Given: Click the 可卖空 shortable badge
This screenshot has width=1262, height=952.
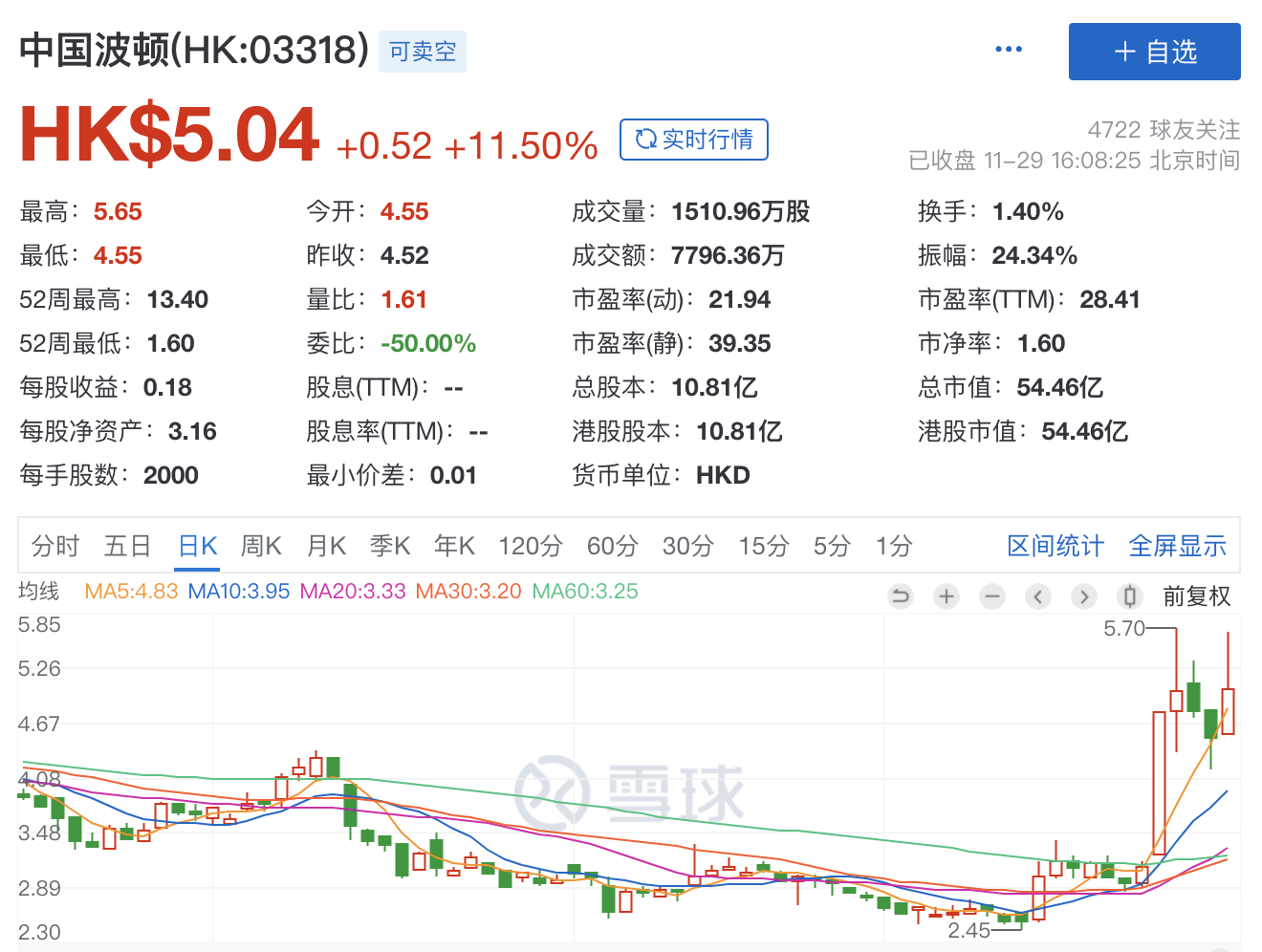Looking at the screenshot, I should pyautogui.click(x=422, y=52).
